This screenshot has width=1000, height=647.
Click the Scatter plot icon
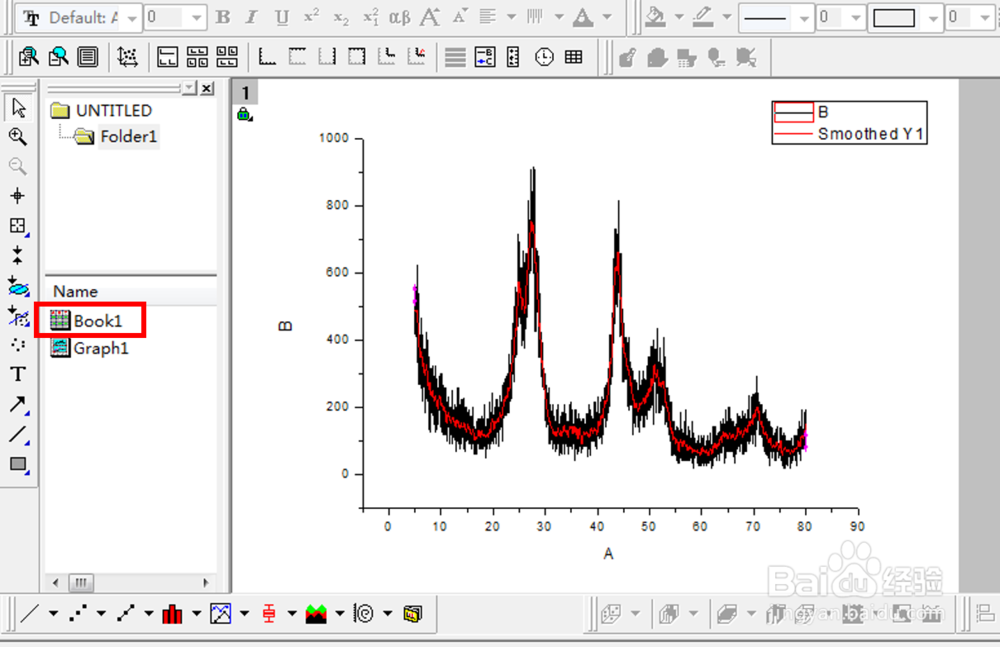tap(78, 614)
